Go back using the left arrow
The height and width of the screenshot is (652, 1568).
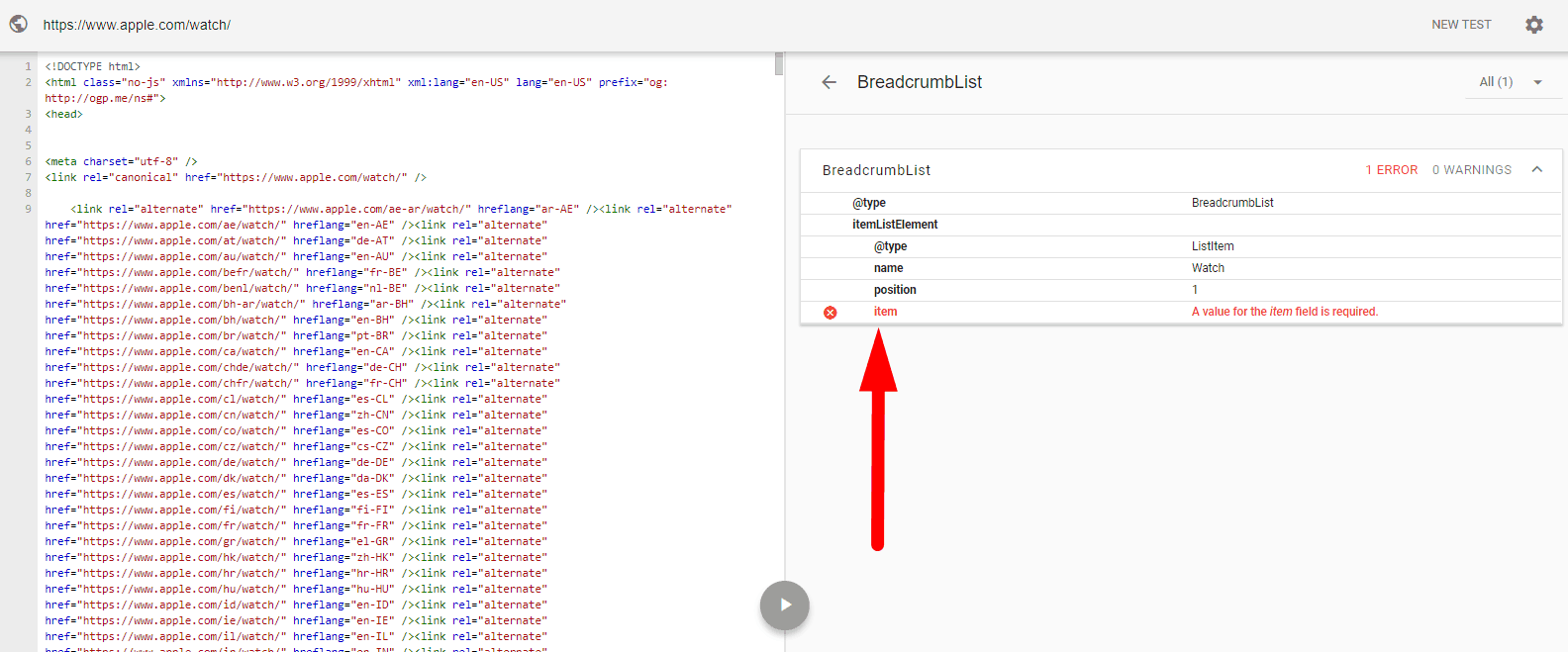pos(829,82)
